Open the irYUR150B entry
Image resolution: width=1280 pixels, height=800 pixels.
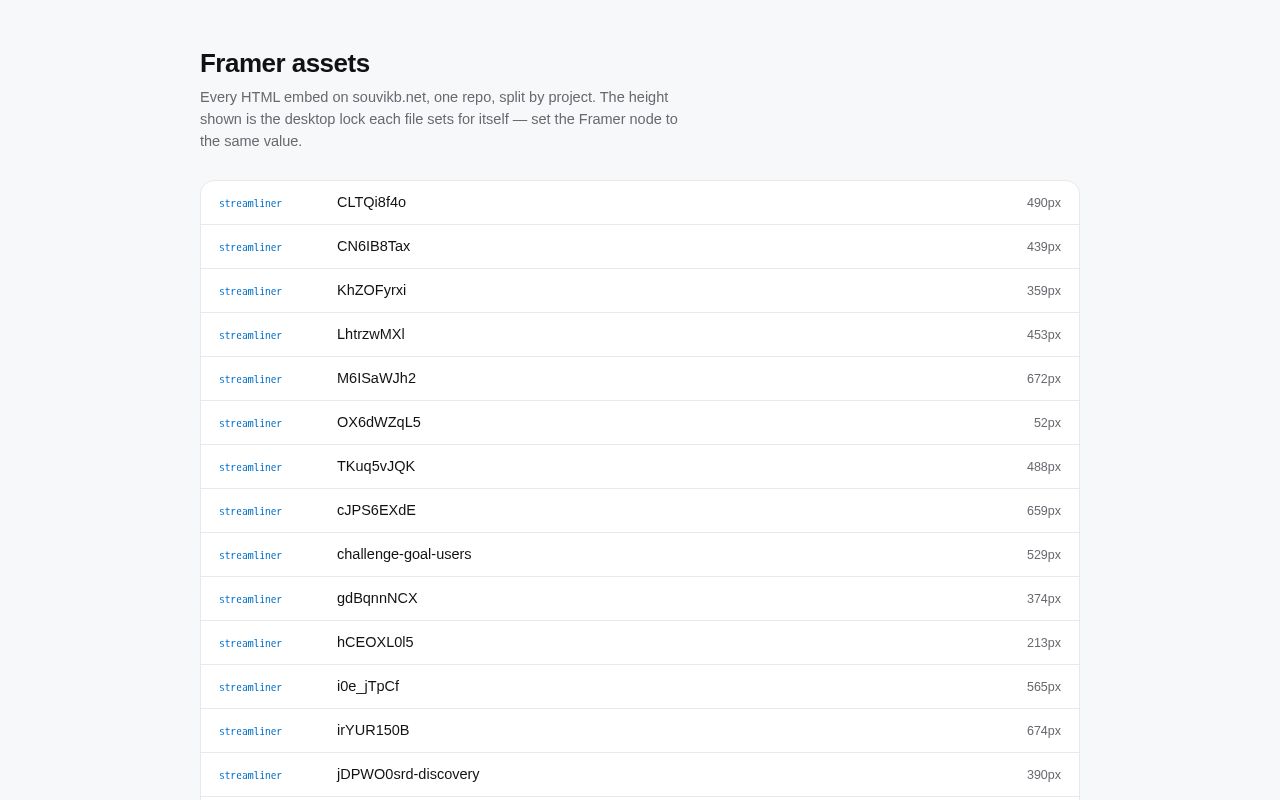640,731
